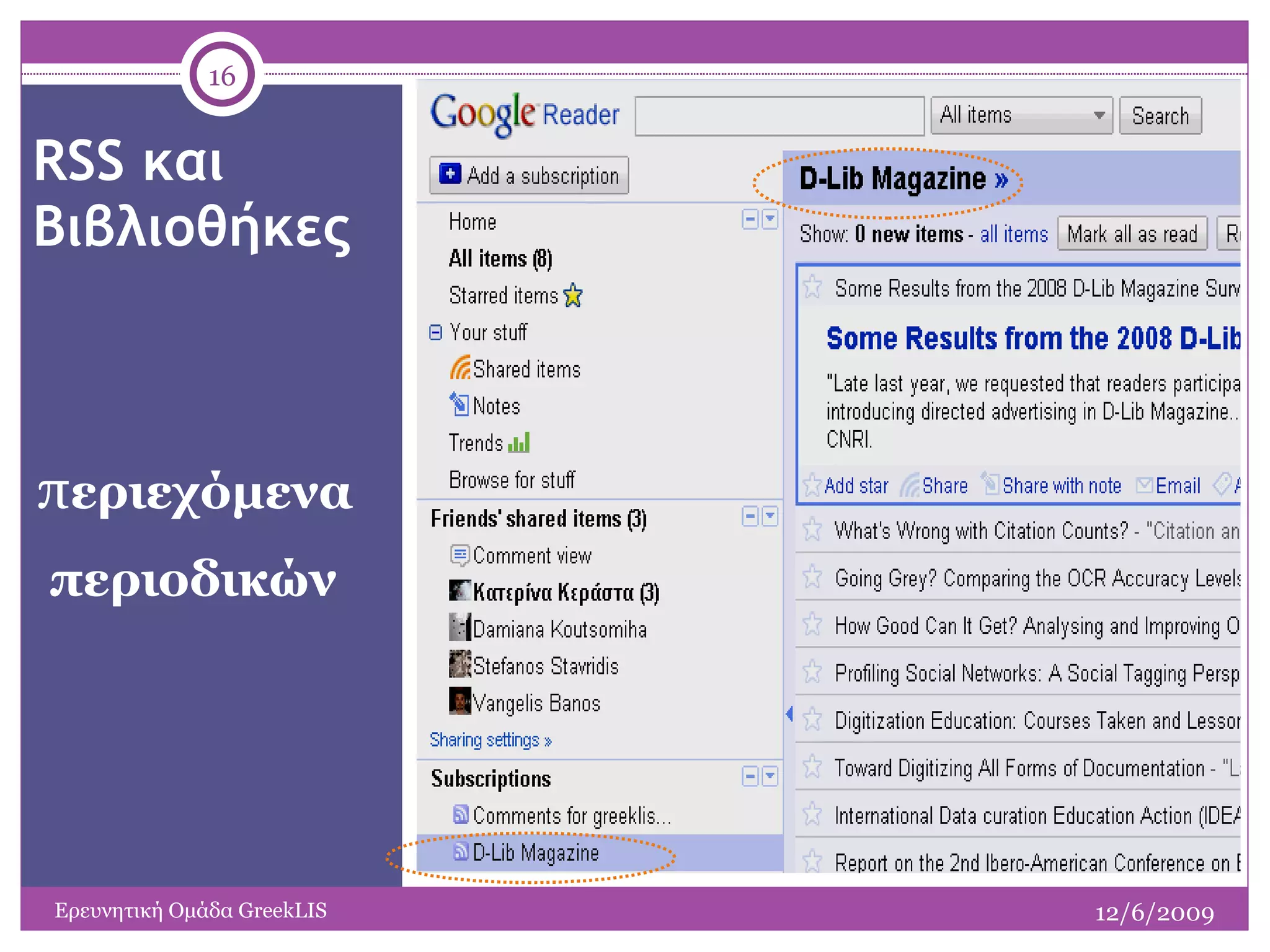This screenshot has width=1270, height=952.
Task: Click the Notes pencil icon
Action: coord(460,404)
